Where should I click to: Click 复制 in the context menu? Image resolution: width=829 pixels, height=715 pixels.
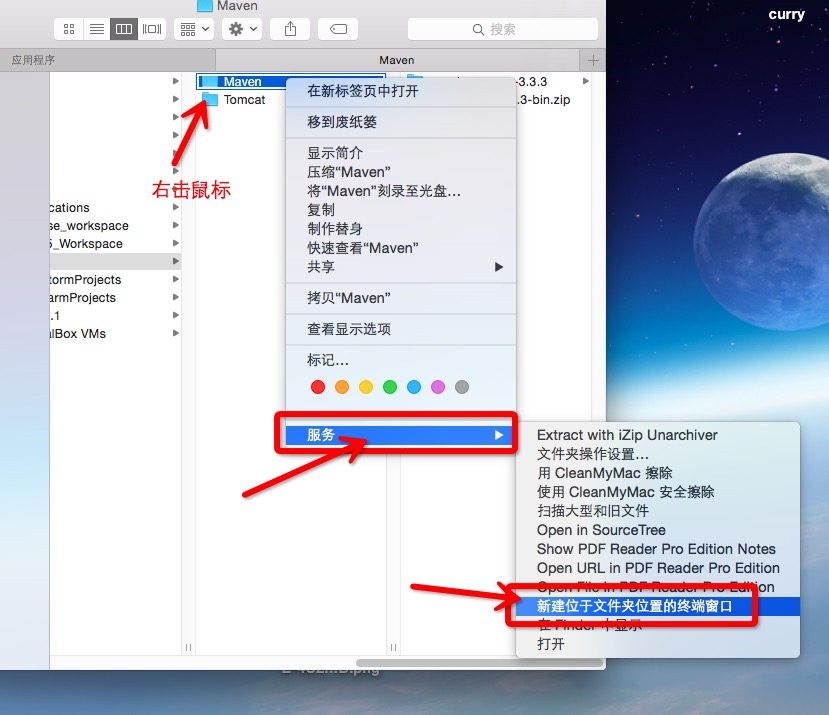[401, 210]
